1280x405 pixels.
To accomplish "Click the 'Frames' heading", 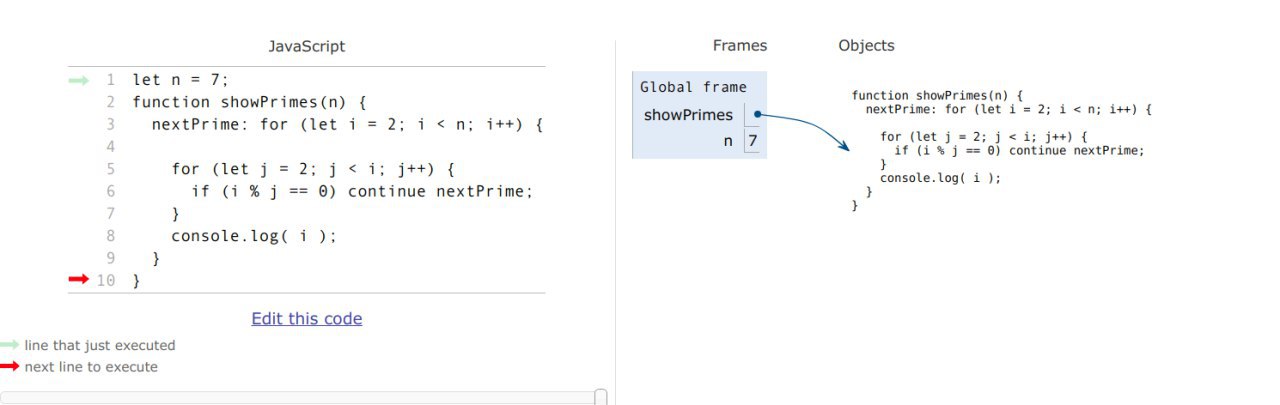I will pos(740,45).
